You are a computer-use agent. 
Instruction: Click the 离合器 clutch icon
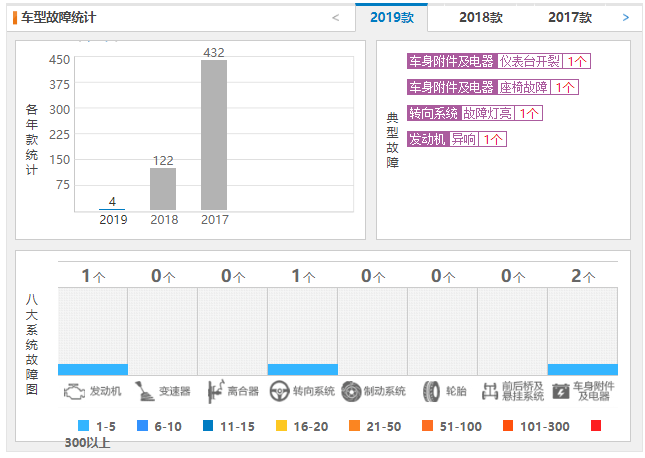[215, 391]
